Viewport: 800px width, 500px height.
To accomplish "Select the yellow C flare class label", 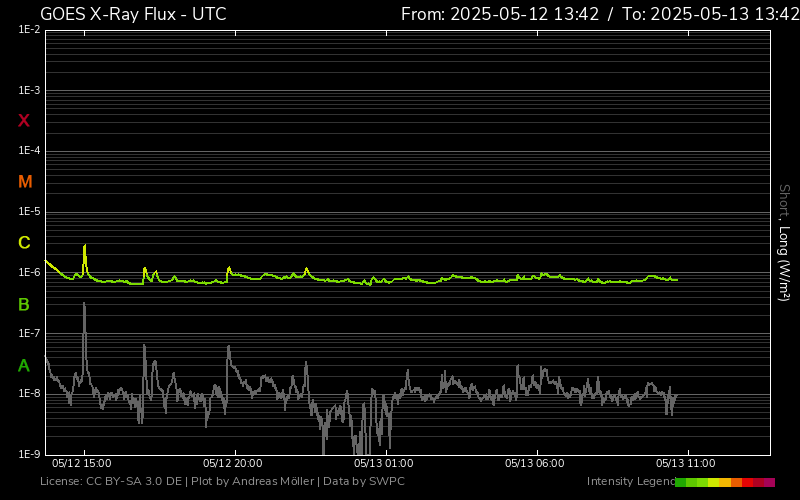I will coord(24,243).
